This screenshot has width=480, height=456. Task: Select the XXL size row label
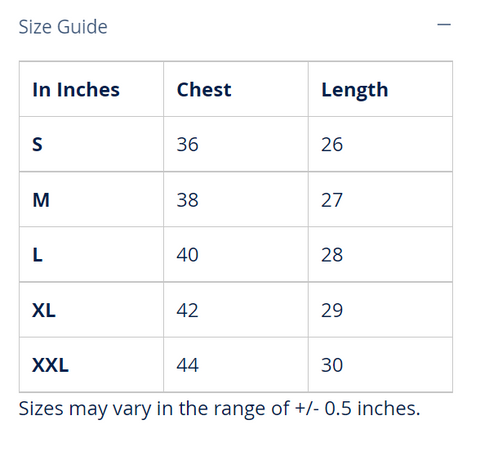(x=50, y=365)
